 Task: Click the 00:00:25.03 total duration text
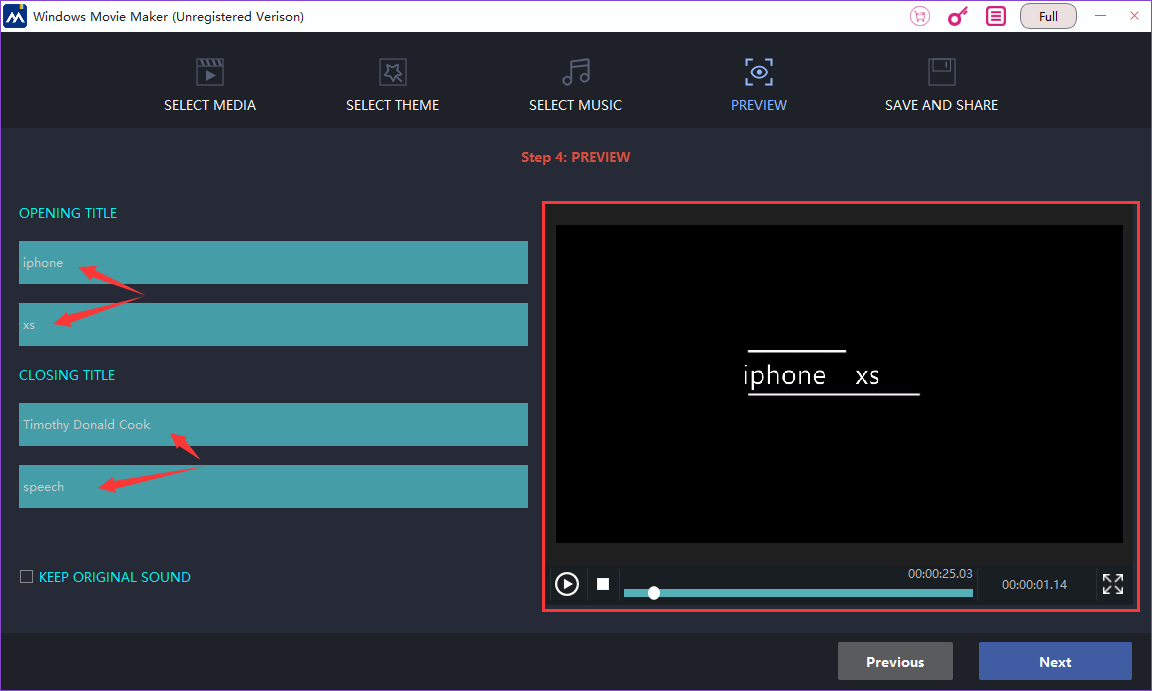[940, 574]
